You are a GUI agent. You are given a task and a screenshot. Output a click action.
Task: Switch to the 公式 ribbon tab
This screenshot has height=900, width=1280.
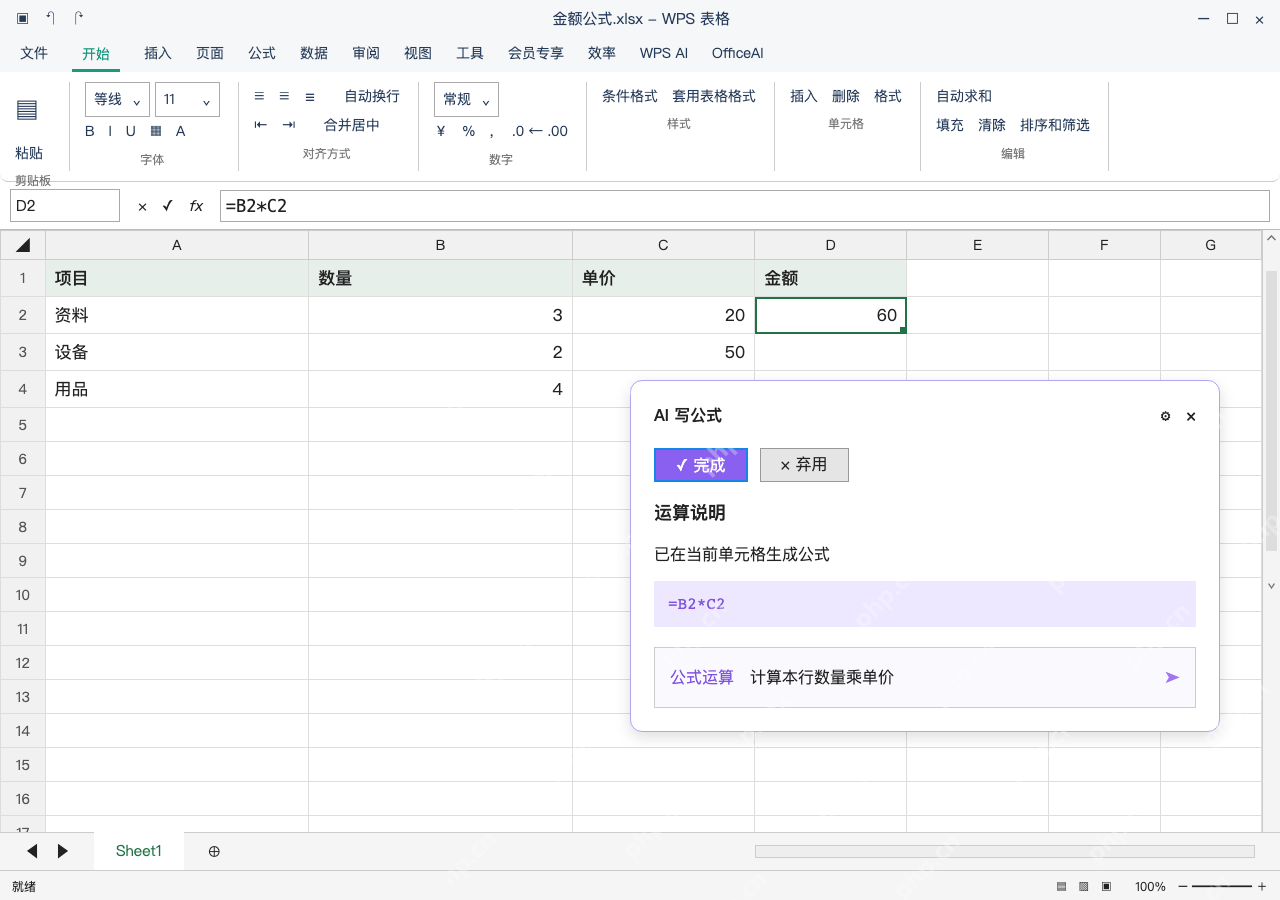click(262, 53)
